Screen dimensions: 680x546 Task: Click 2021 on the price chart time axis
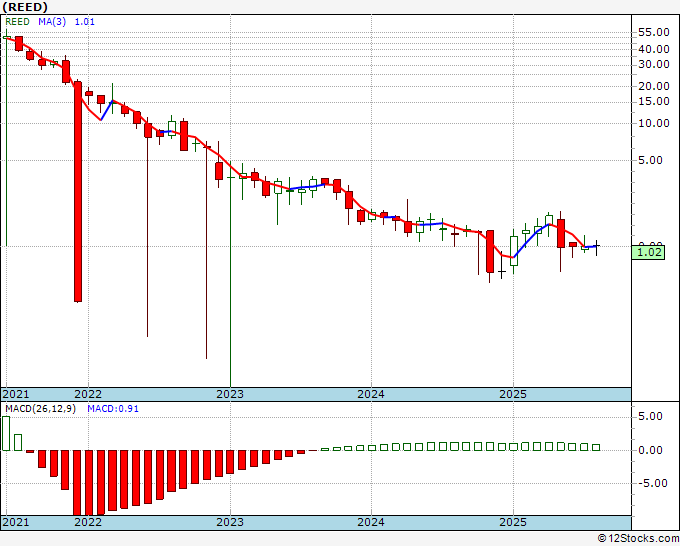(16, 394)
